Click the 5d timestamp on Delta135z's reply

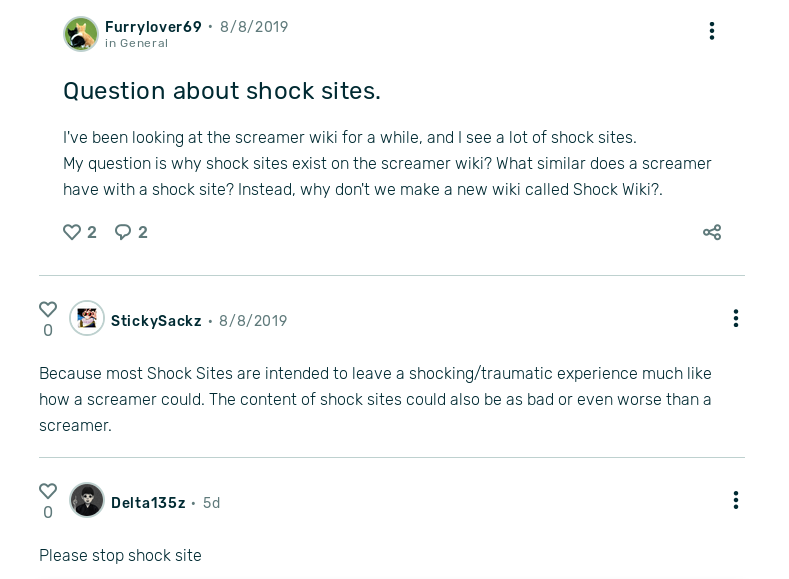tap(211, 503)
